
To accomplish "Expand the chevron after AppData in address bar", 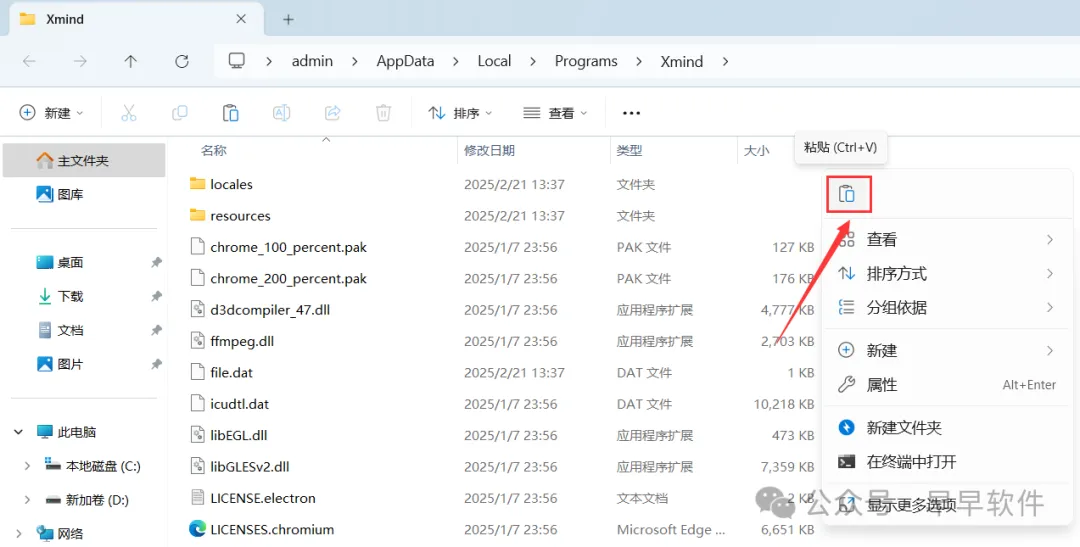I will point(456,61).
